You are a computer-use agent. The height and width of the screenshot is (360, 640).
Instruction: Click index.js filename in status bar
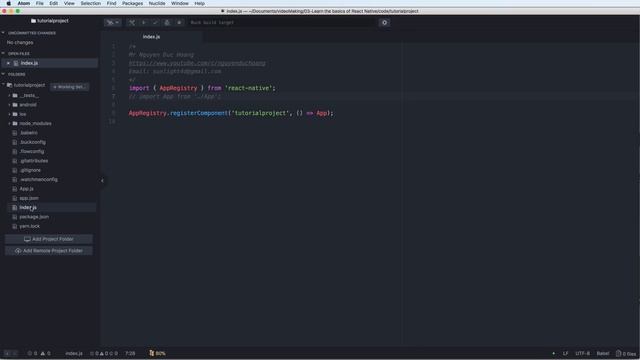74,353
